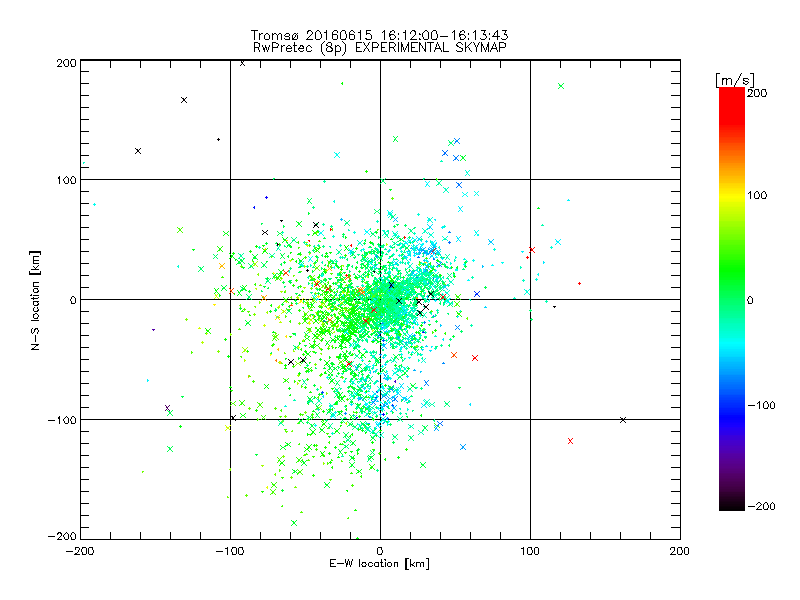Click the x-axis tick label '-200'
800x600 pixels.
80,551
